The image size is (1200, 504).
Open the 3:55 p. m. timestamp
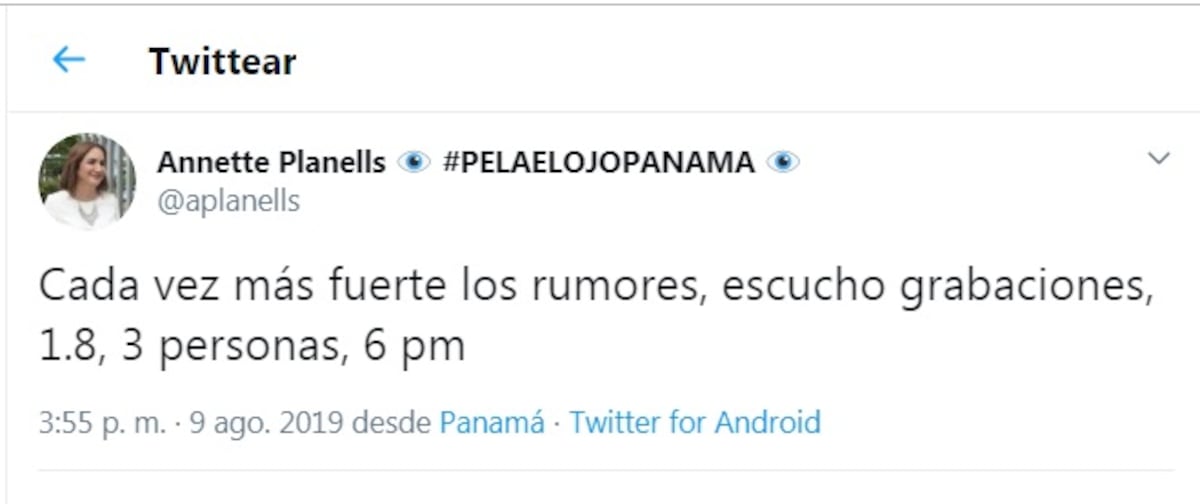coord(102,422)
